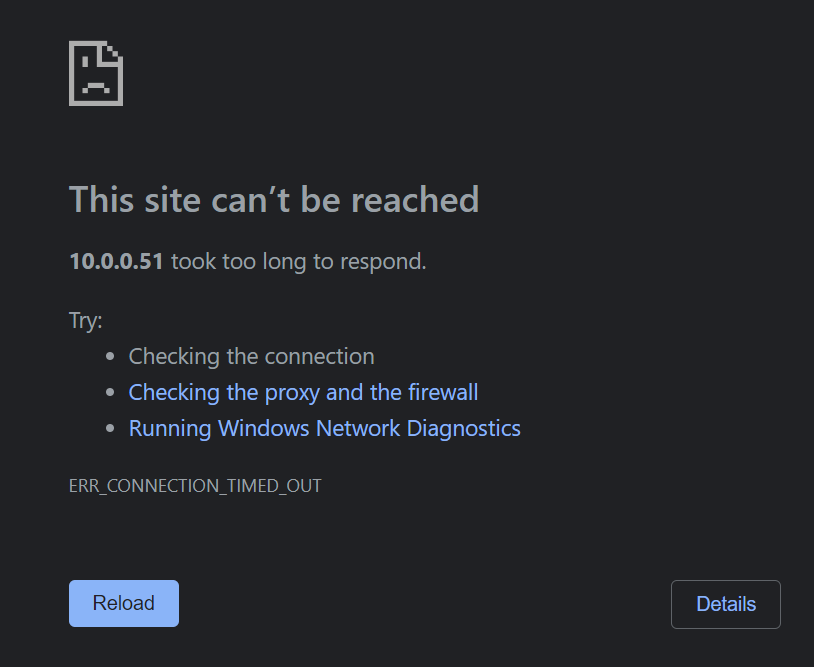Select the bold 10.0.0.51 address text

(x=116, y=262)
